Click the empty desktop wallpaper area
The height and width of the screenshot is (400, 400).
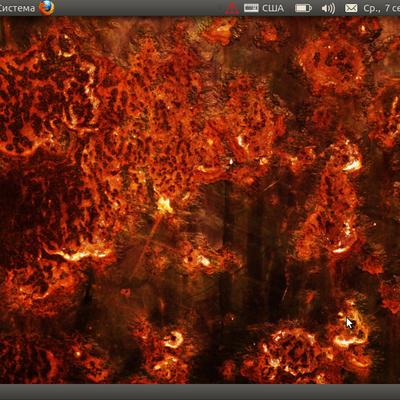200,200
